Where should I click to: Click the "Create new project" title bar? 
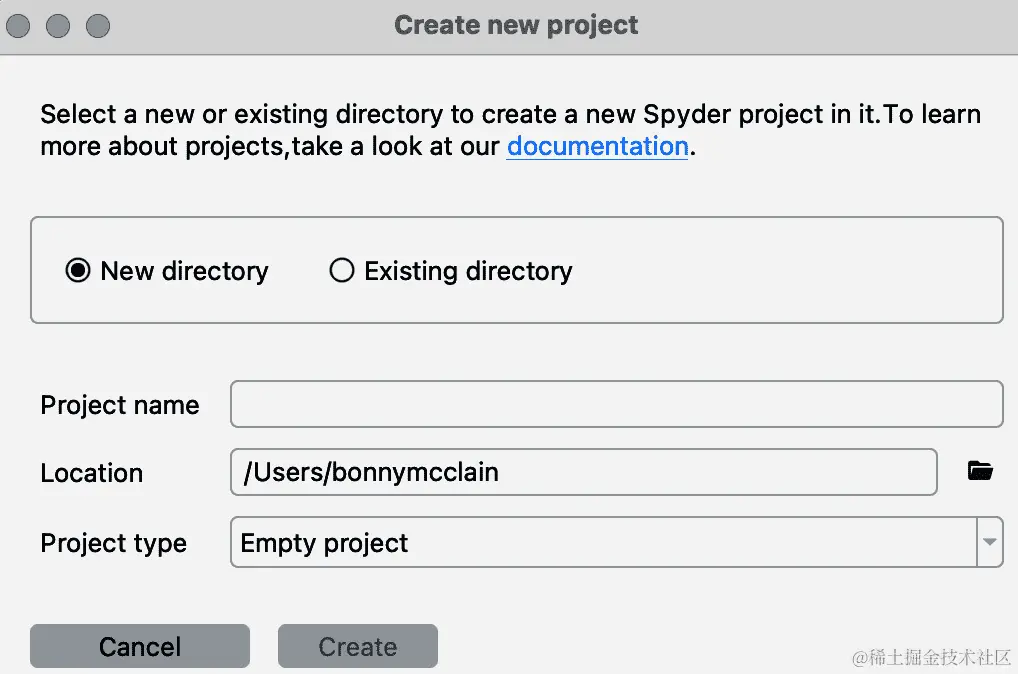pyautogui.click(x=516, y=26)
